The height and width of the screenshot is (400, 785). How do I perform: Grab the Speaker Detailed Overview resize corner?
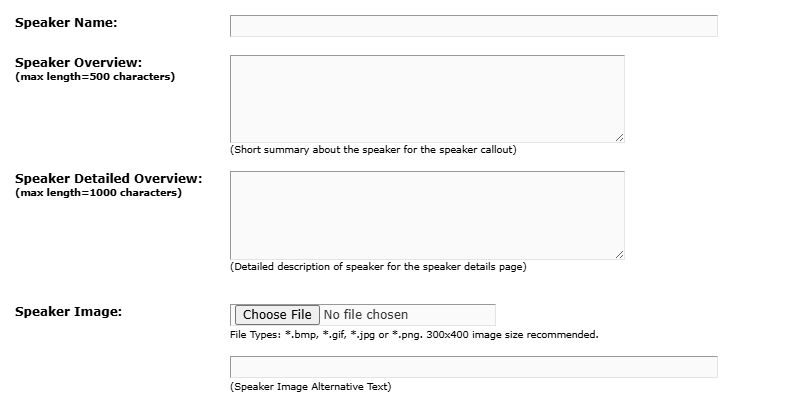(619, 254)
